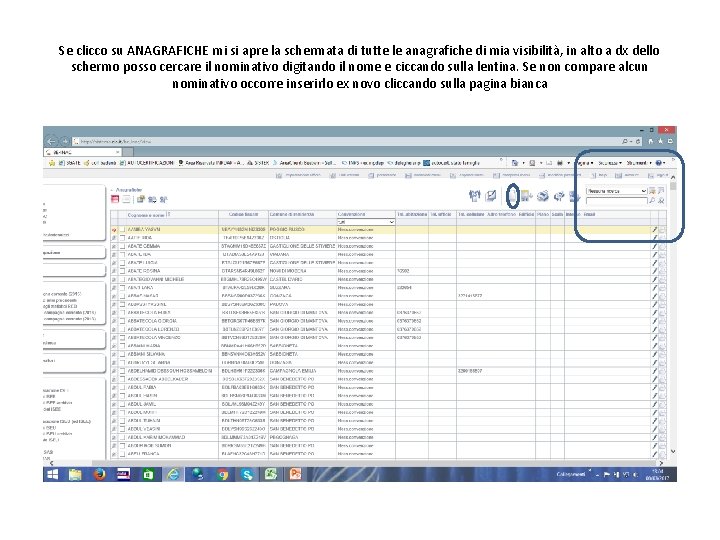Click the Codice fiscale column header
This screenshot has height=540, width=720.
243,214
